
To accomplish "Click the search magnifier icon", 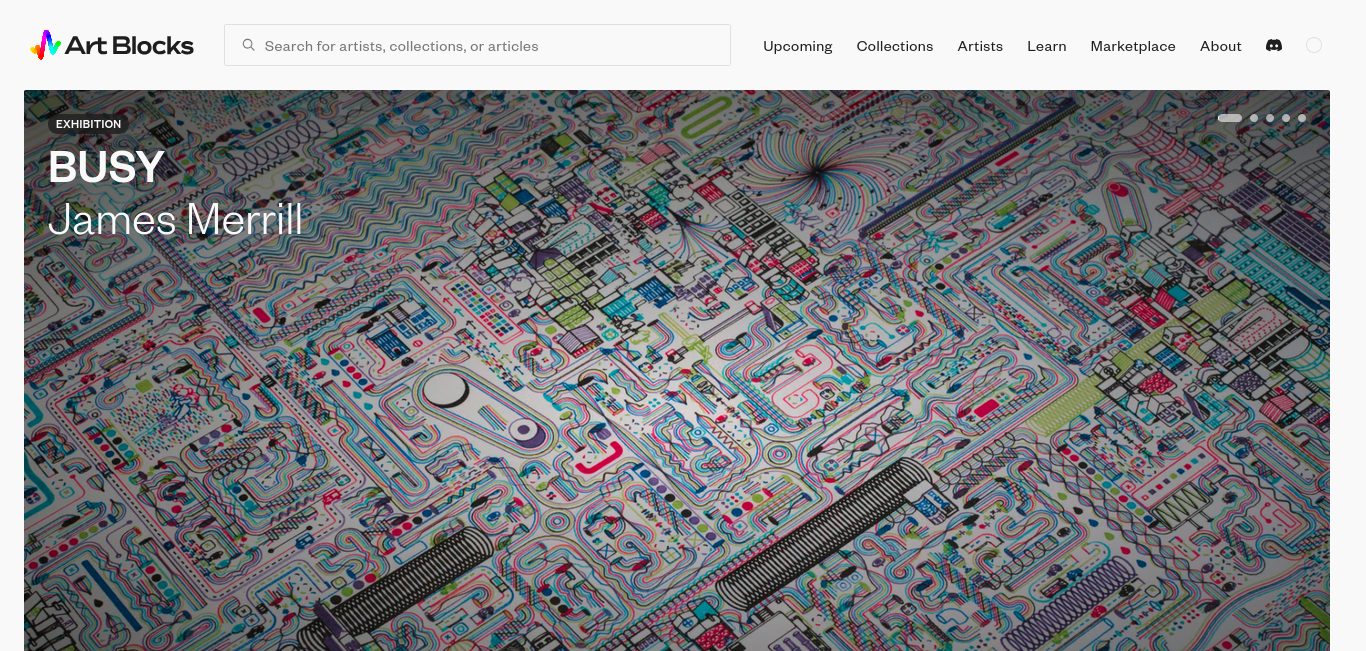I will [x=248, y=45].
